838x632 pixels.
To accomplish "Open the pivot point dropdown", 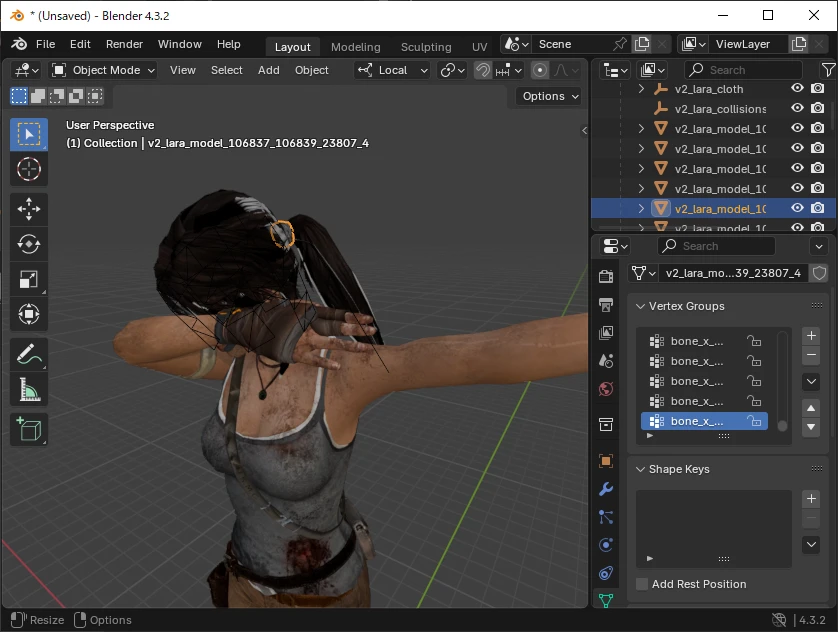I will pyautogui.click(x=452, y=70).
